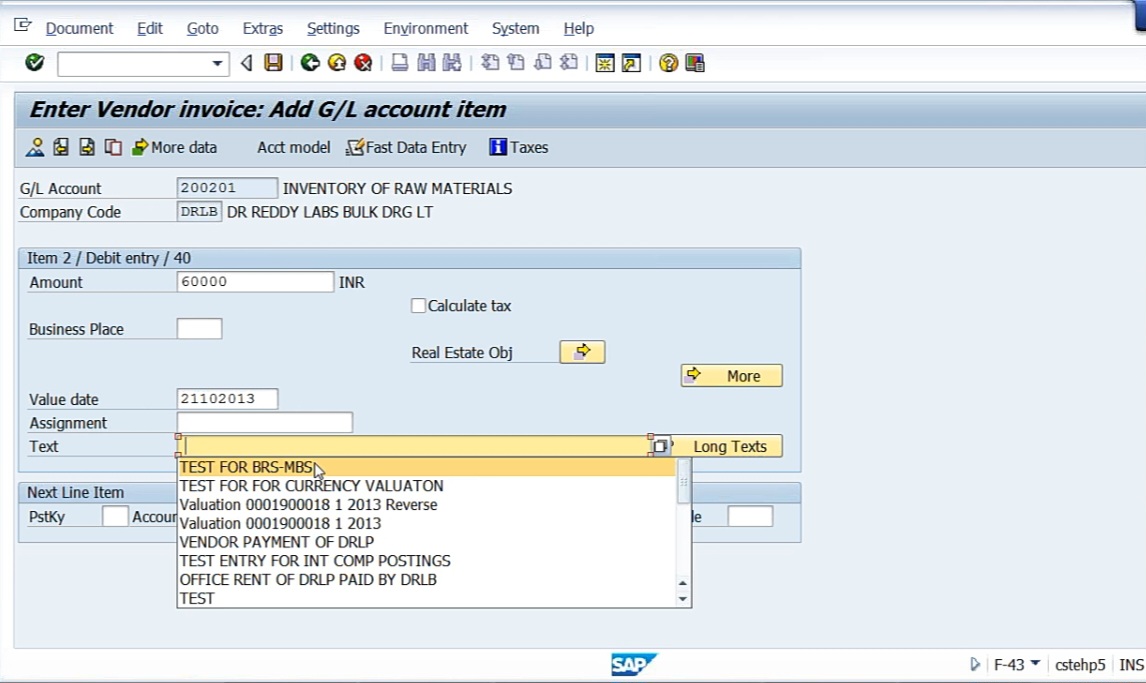
Task: Click the green Back arrow icon
Action: (x=310, y=63)
